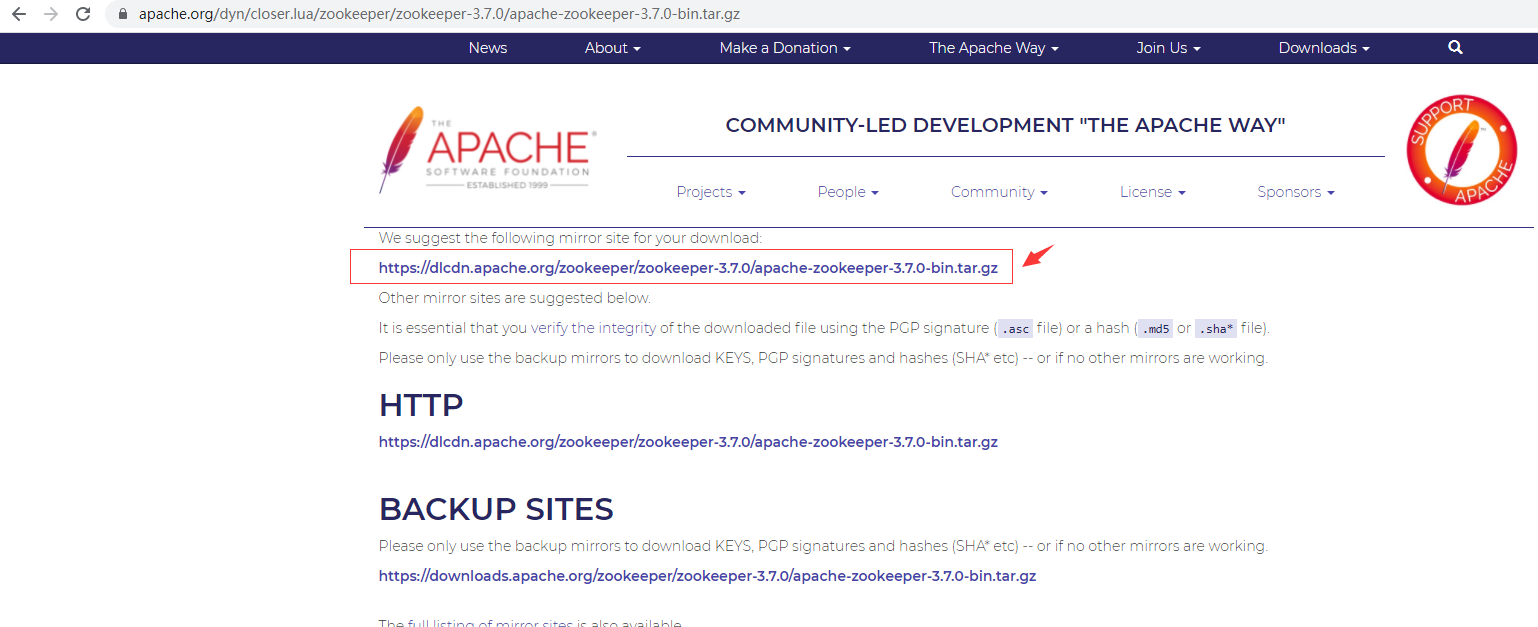Click the browser back arrow button

coord(18,15)
